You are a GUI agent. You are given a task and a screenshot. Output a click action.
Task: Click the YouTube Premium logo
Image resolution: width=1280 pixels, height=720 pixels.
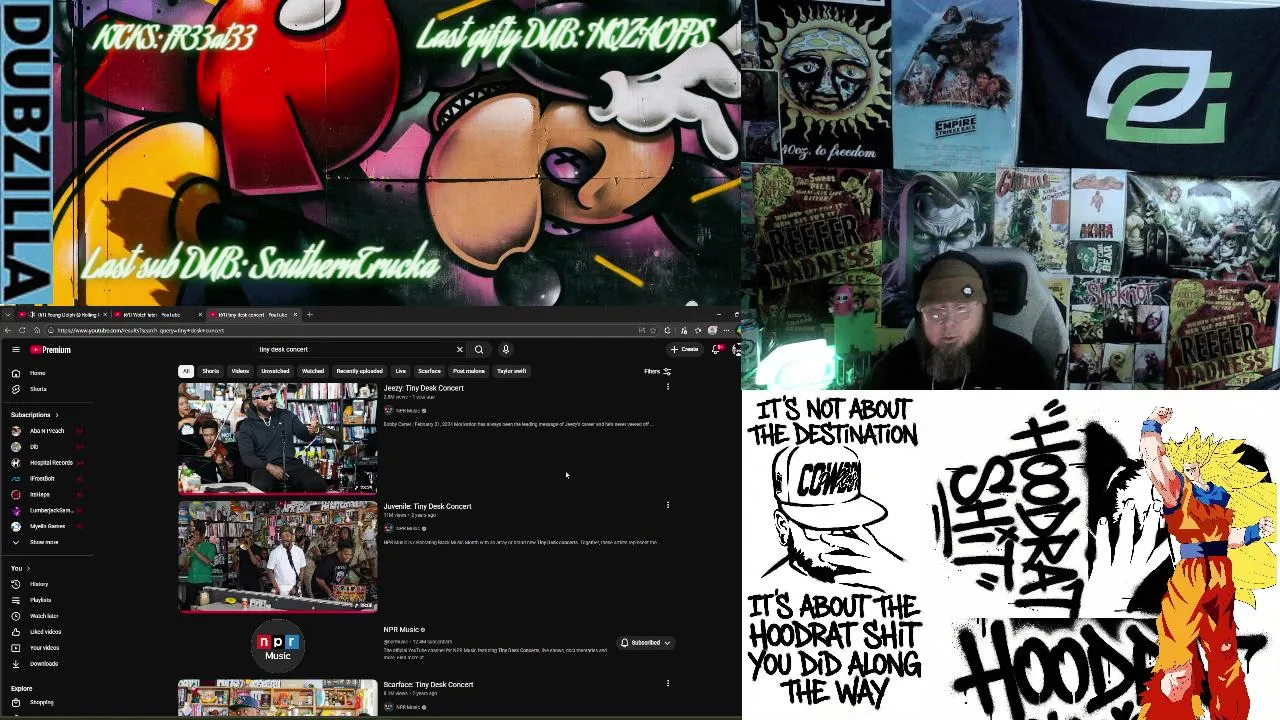50,350
